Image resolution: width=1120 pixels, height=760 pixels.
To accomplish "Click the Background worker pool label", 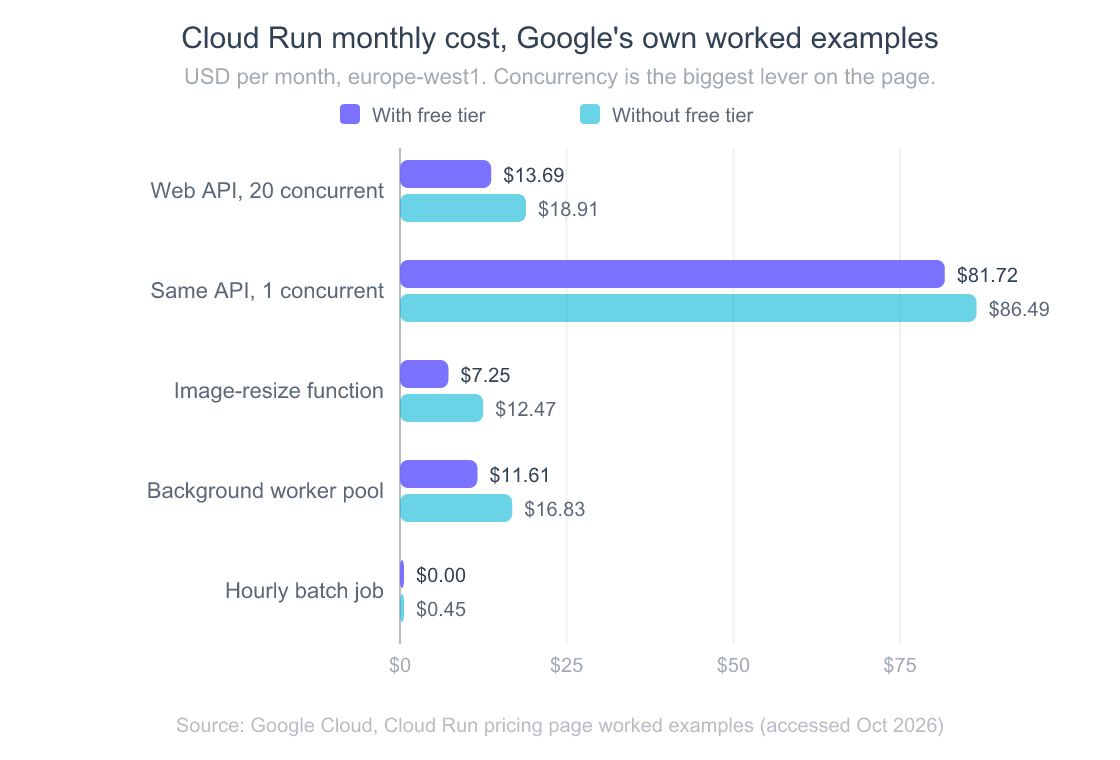I will point(265,491).
